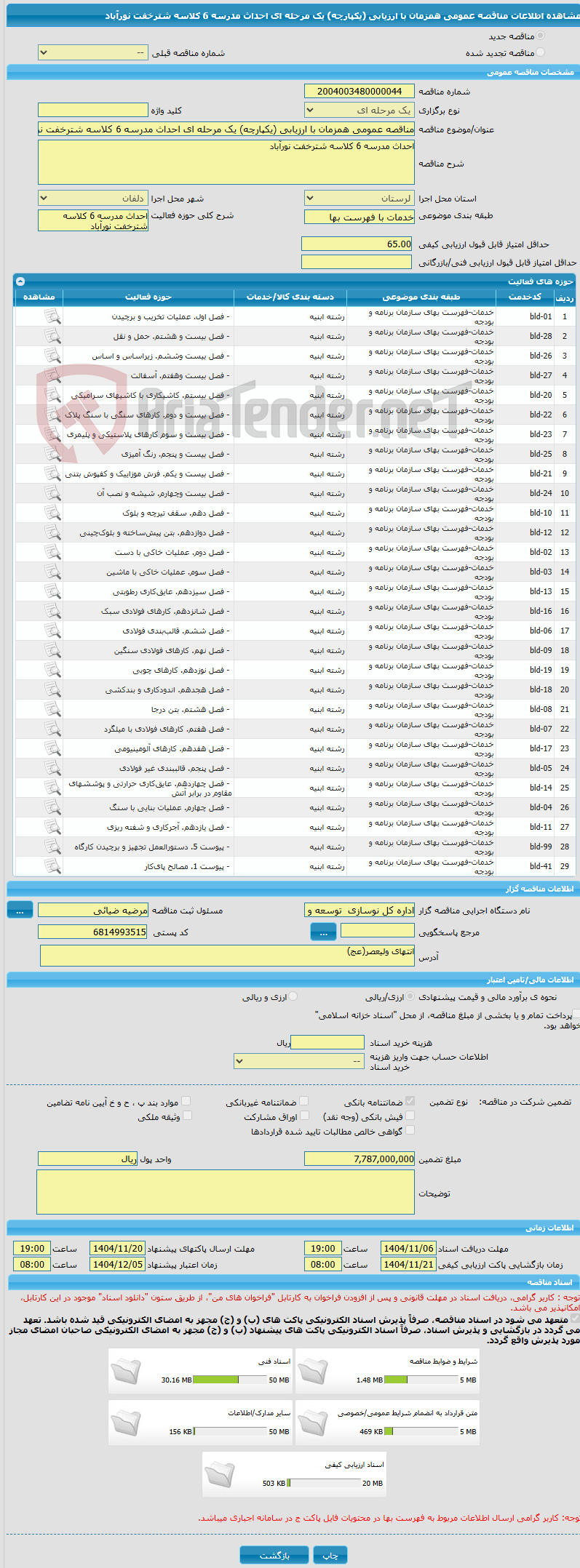Open view icon for row bld-01
Image resolution: width=580 pixels, height=1568 pixels.
(x=52, y=316)
